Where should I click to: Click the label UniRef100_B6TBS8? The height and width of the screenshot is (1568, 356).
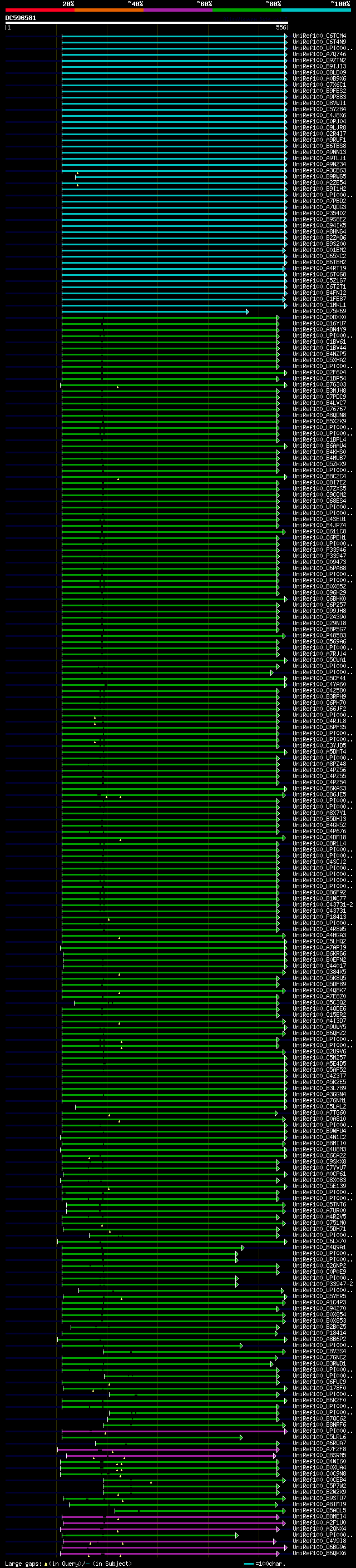click(319, 146)
